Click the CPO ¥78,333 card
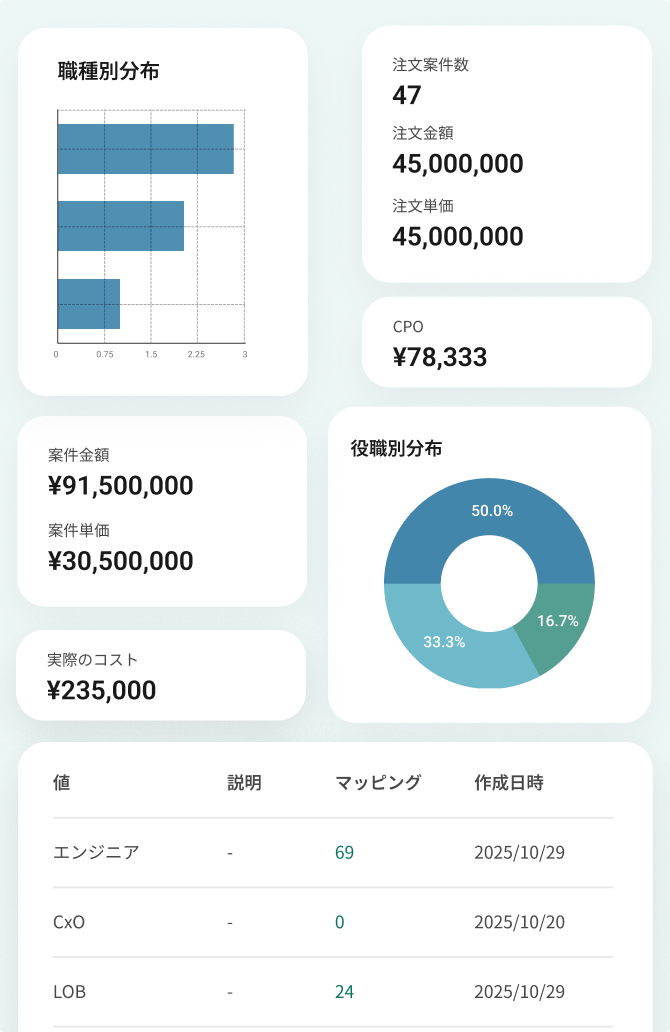This screenshot has width=670, height=1032. (506, 342)
